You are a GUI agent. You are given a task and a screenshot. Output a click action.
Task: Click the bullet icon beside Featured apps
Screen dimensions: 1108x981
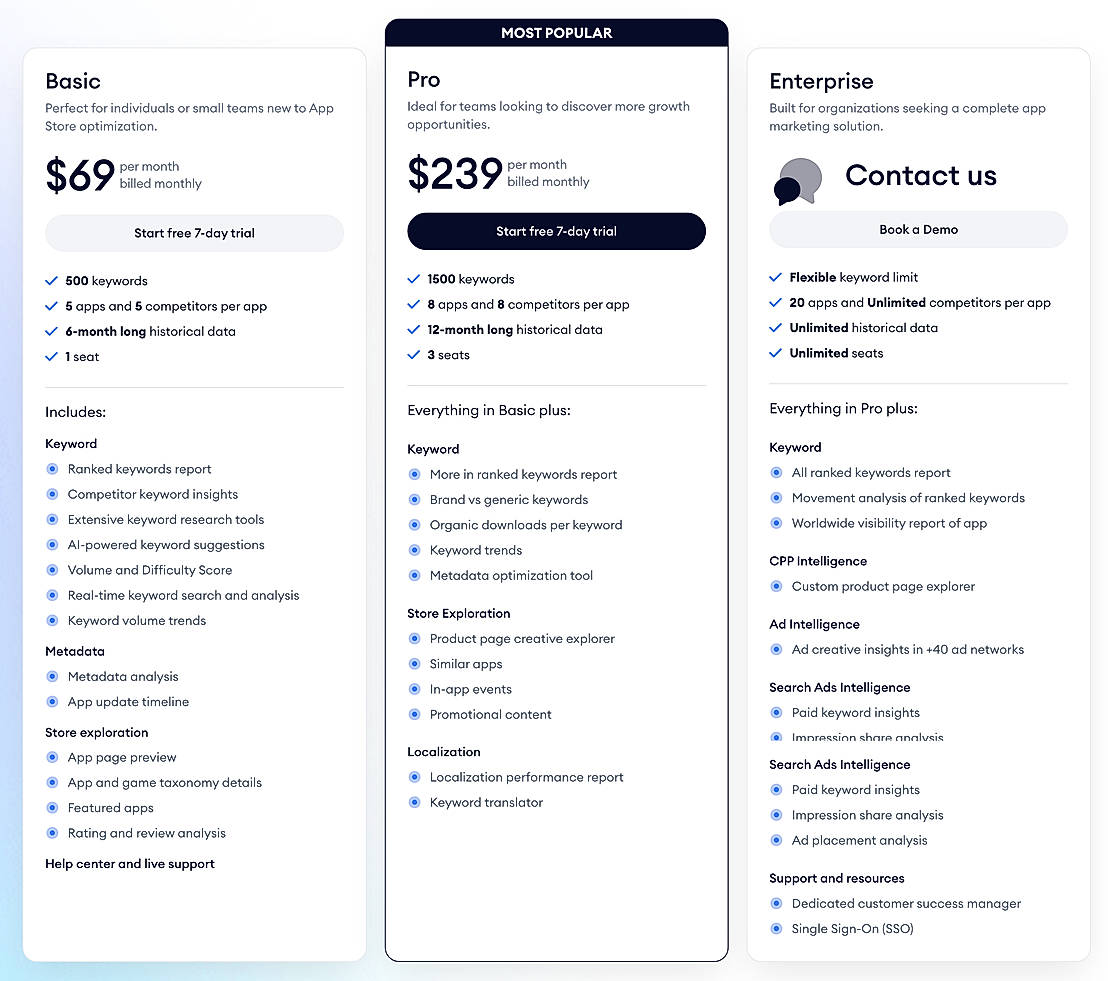pos(52,807)
